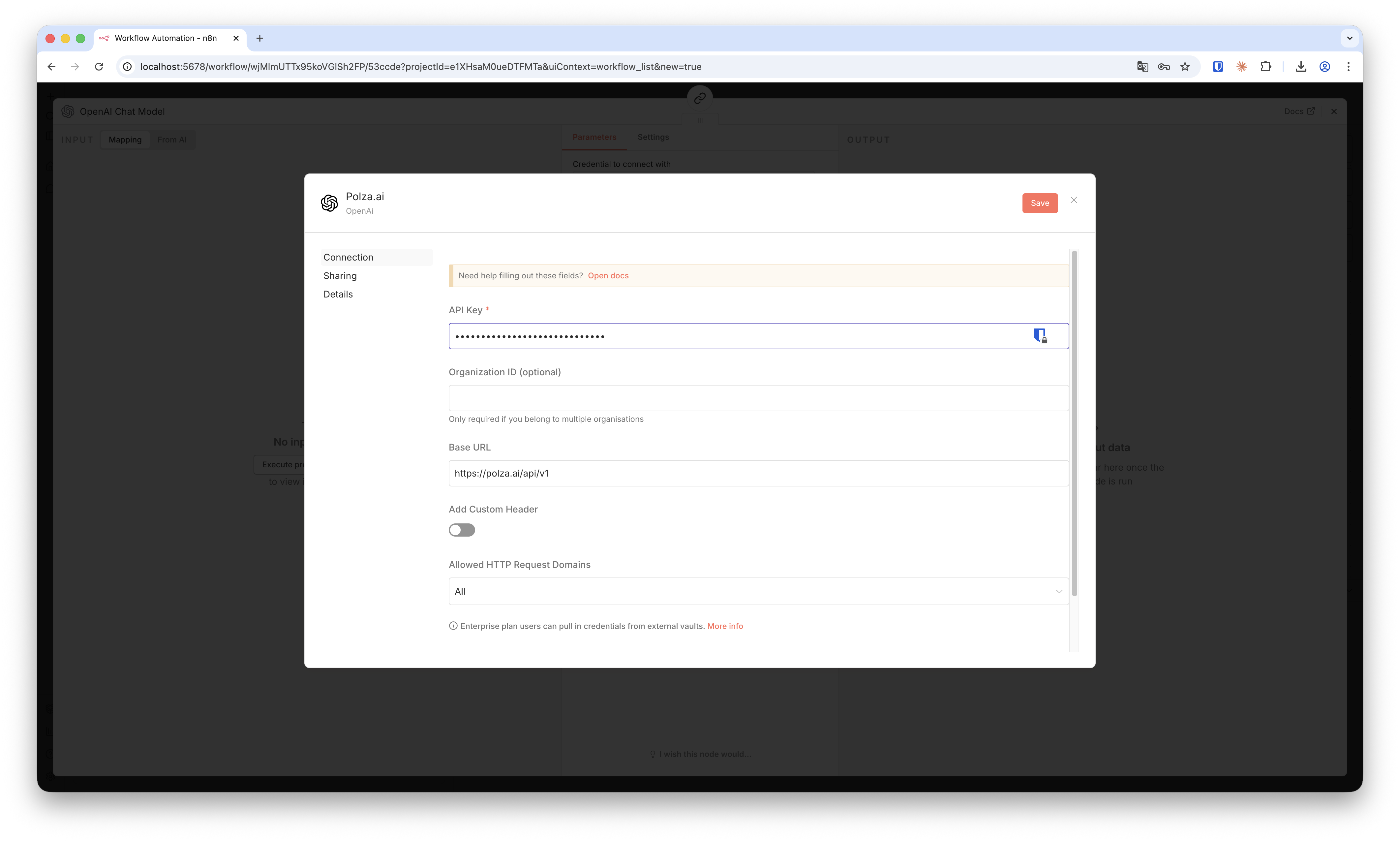
Task: Reload the n8n page
Action: tap(99, 67)
